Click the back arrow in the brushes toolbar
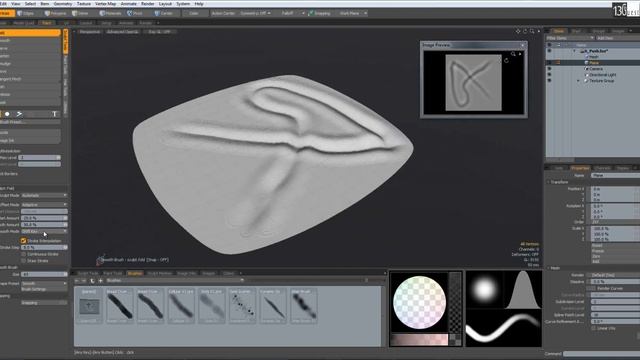 click(77, 280)
